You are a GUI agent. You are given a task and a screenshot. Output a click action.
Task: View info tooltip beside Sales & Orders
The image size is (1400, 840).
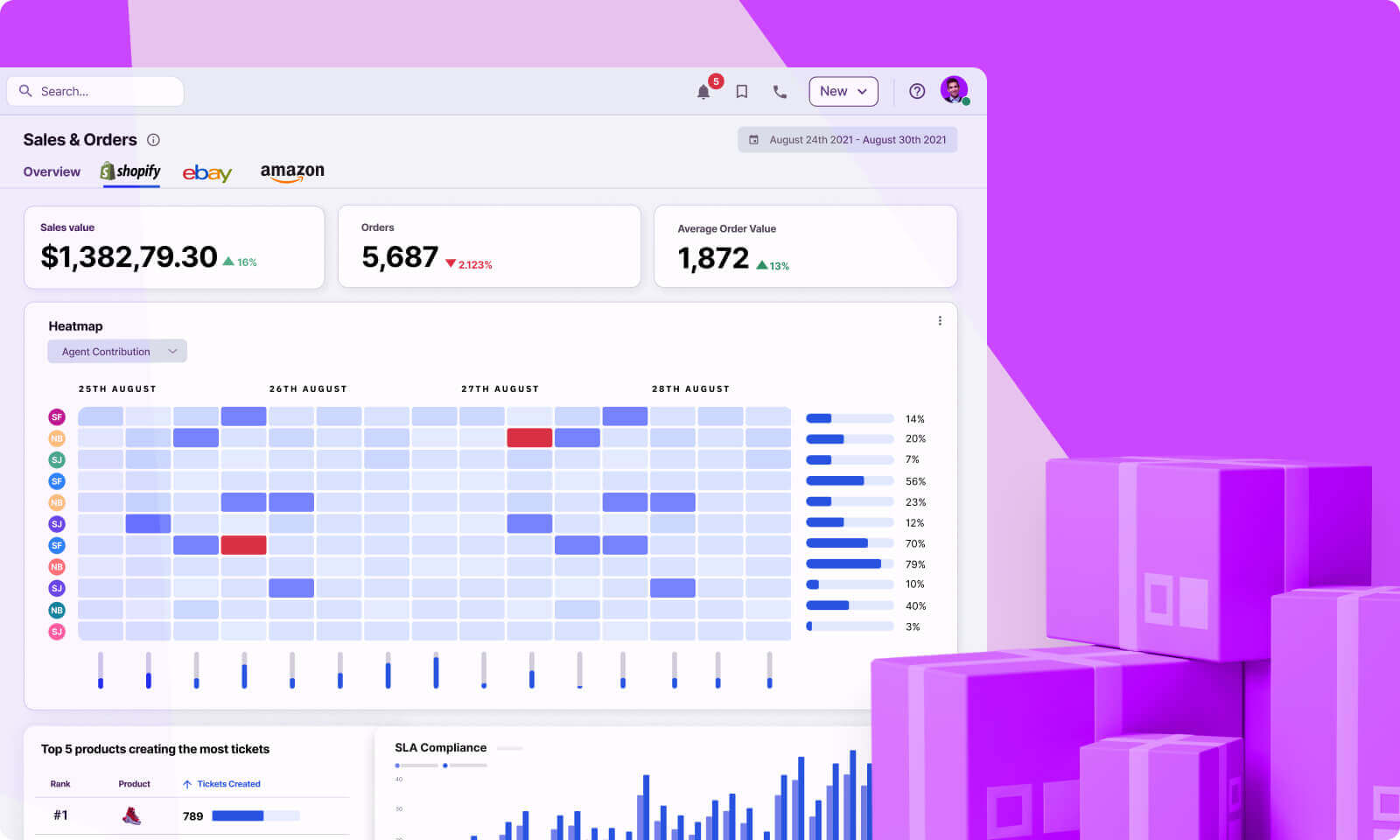click(154, 139)
